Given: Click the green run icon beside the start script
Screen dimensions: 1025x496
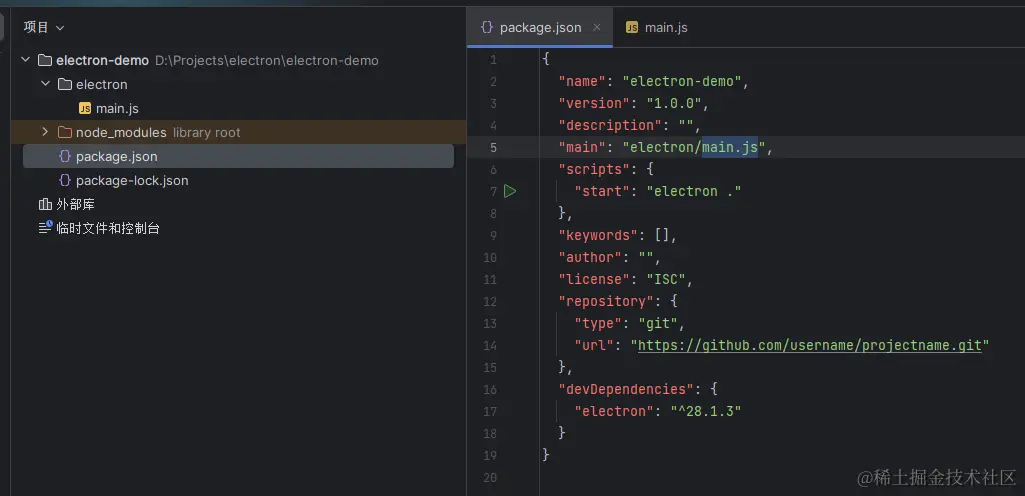Looking at the screenshot, I should 510,191.
